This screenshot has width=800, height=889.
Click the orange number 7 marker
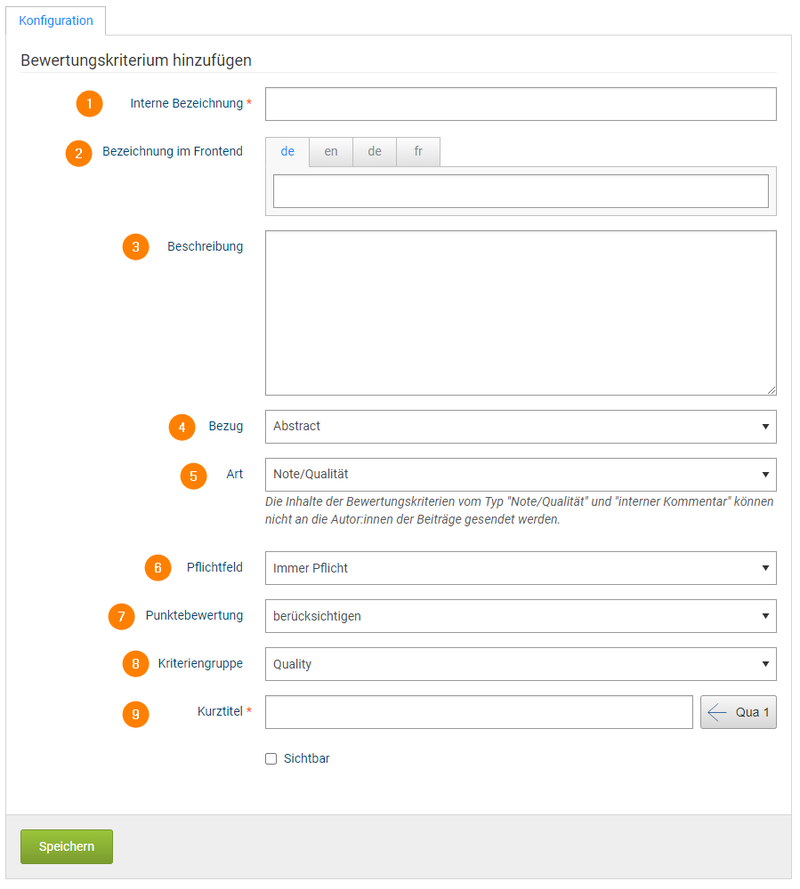point(122,616)
